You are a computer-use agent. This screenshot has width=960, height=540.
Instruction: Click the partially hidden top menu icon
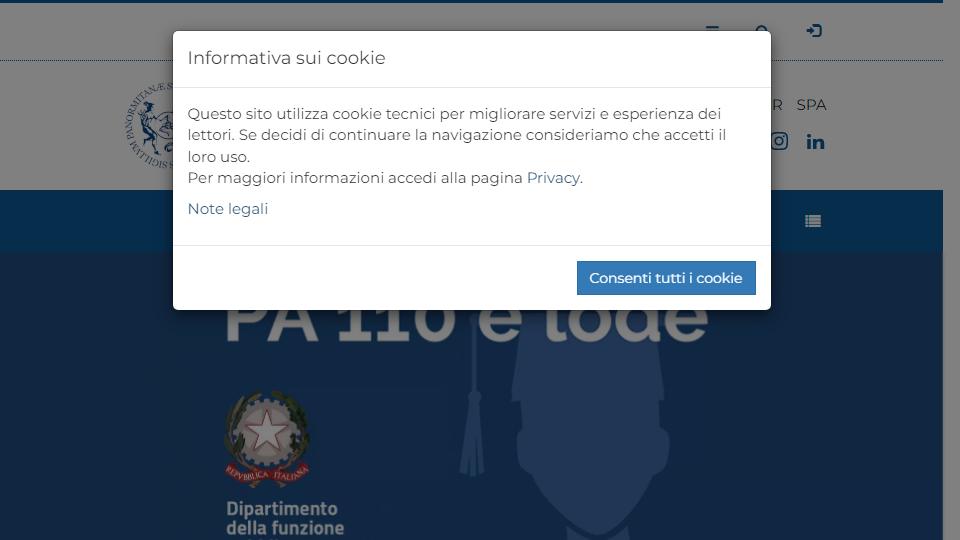click(712, 28)
